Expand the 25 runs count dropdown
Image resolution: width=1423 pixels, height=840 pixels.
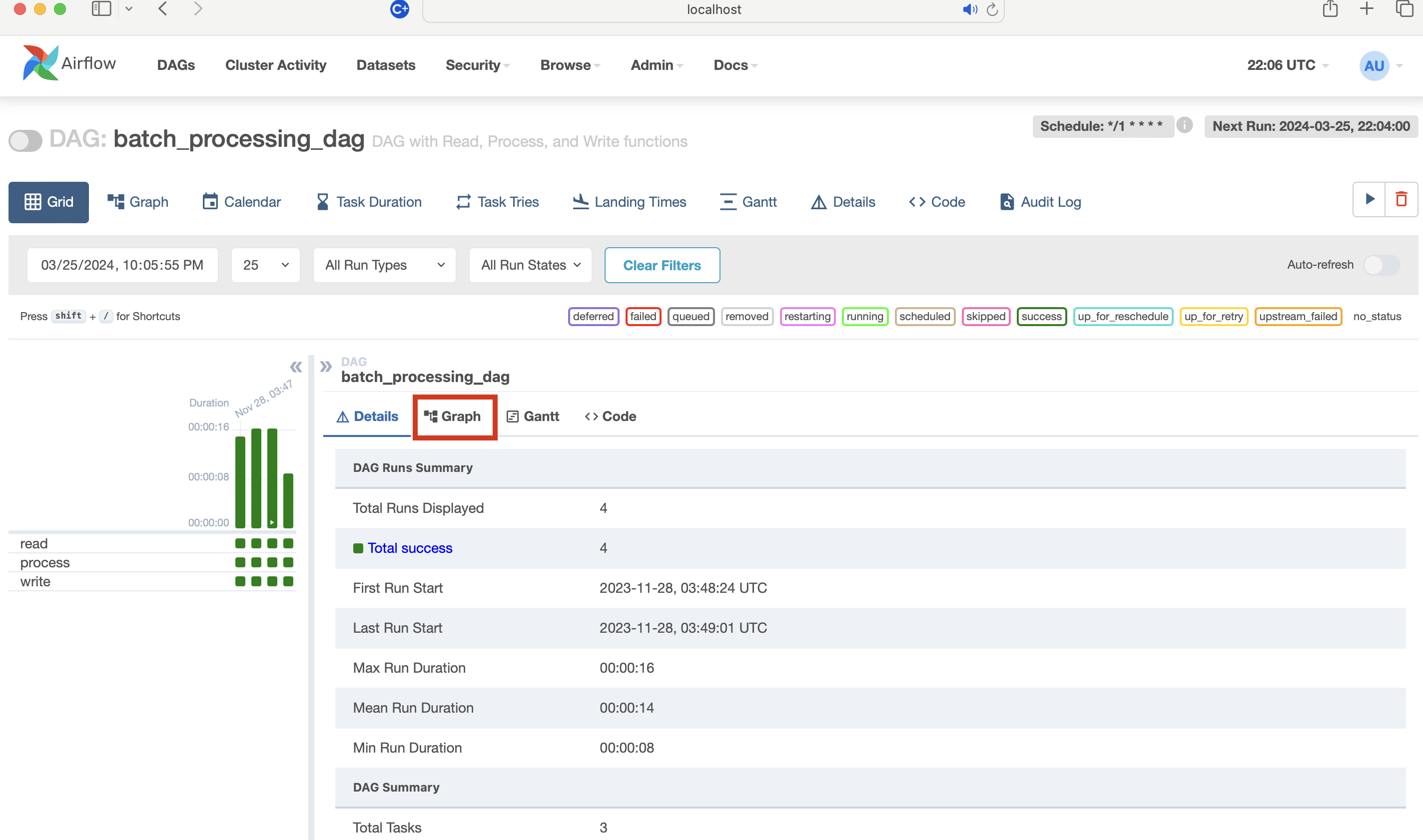tap(266, 265)
